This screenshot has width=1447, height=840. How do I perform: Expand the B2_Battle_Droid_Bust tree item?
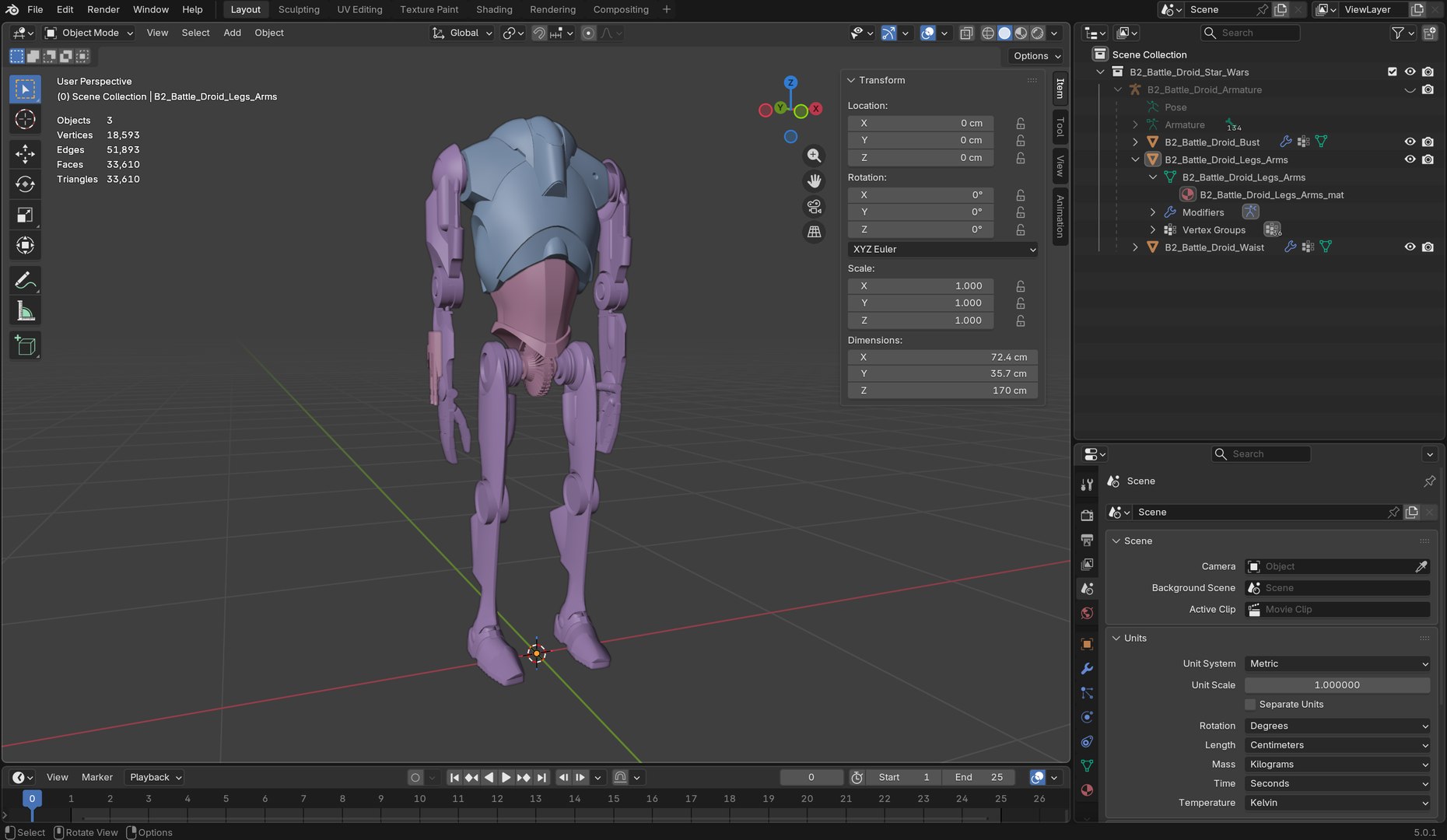1135,142
